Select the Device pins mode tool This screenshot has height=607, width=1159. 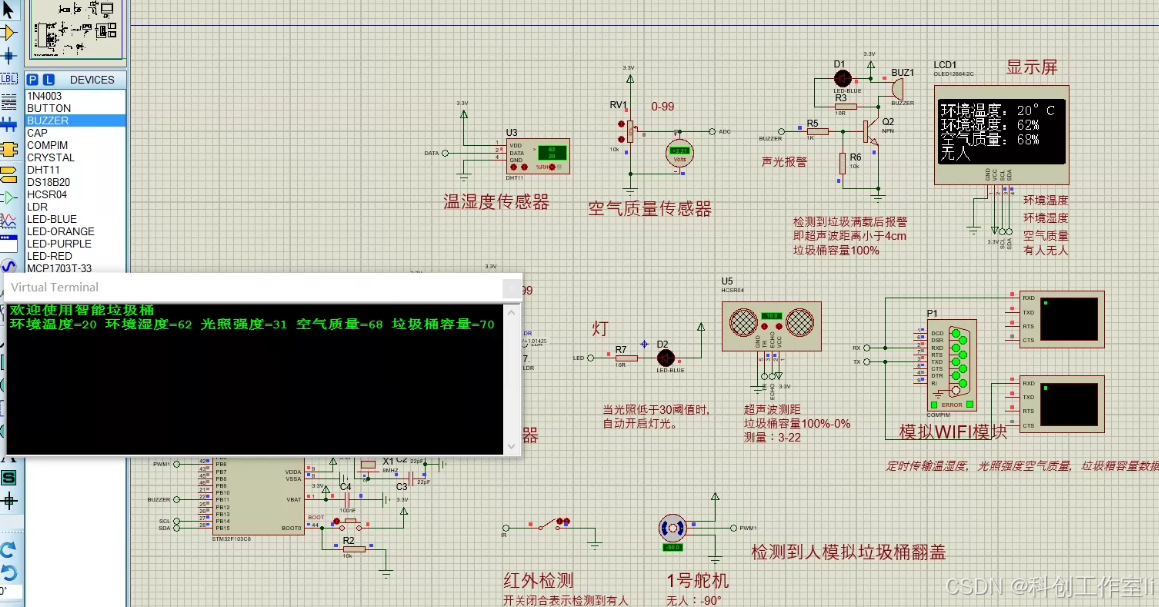click(x=8, y=197)
